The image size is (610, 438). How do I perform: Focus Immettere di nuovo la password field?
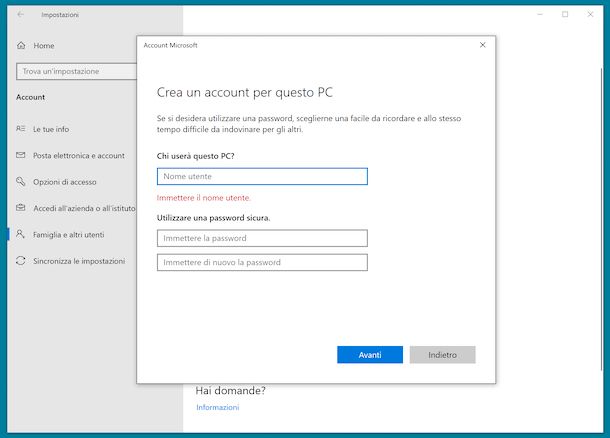pos(262,262)
